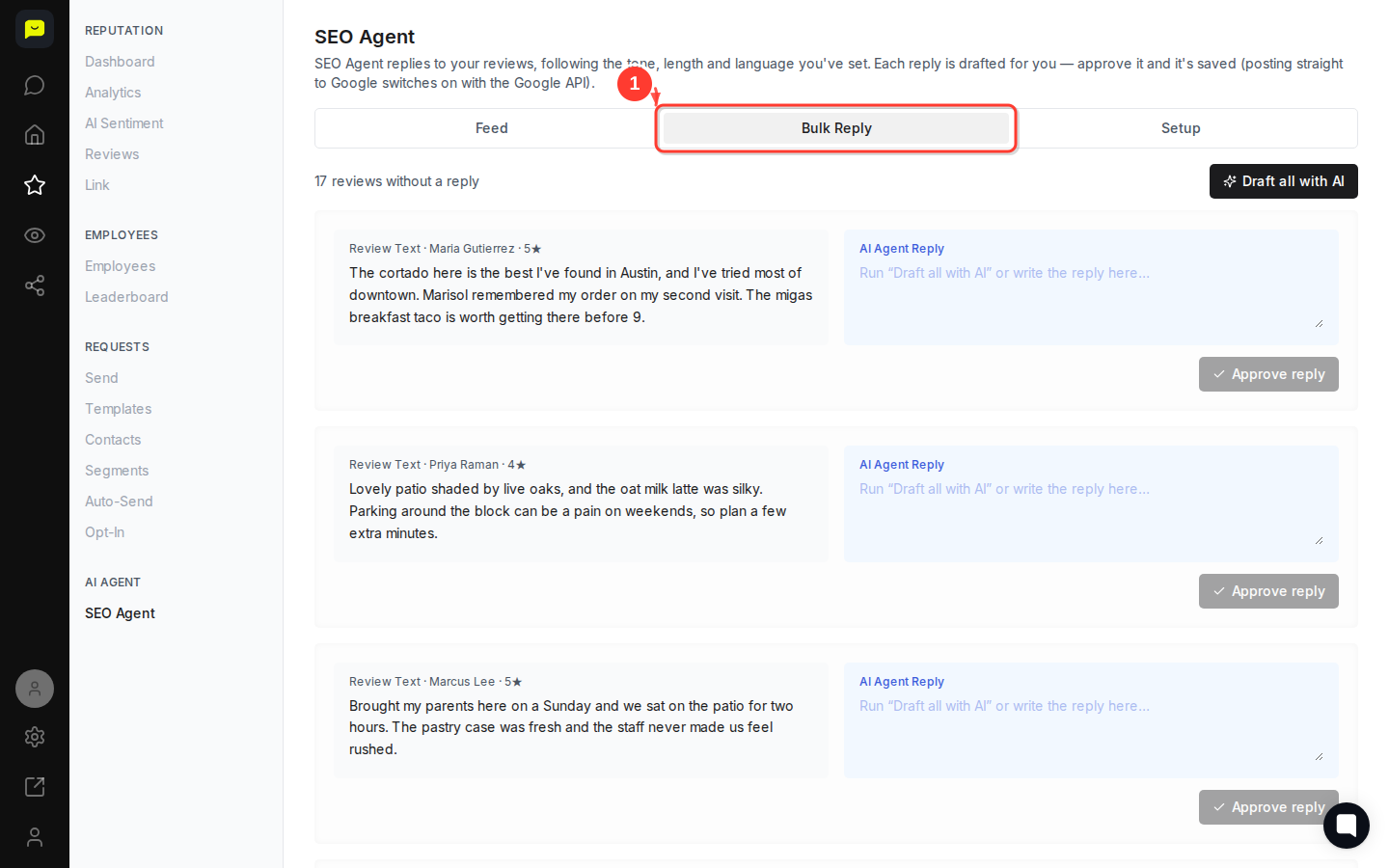Click the SEO Agent page heading
Screen dimensions: 1389x868
365,37
